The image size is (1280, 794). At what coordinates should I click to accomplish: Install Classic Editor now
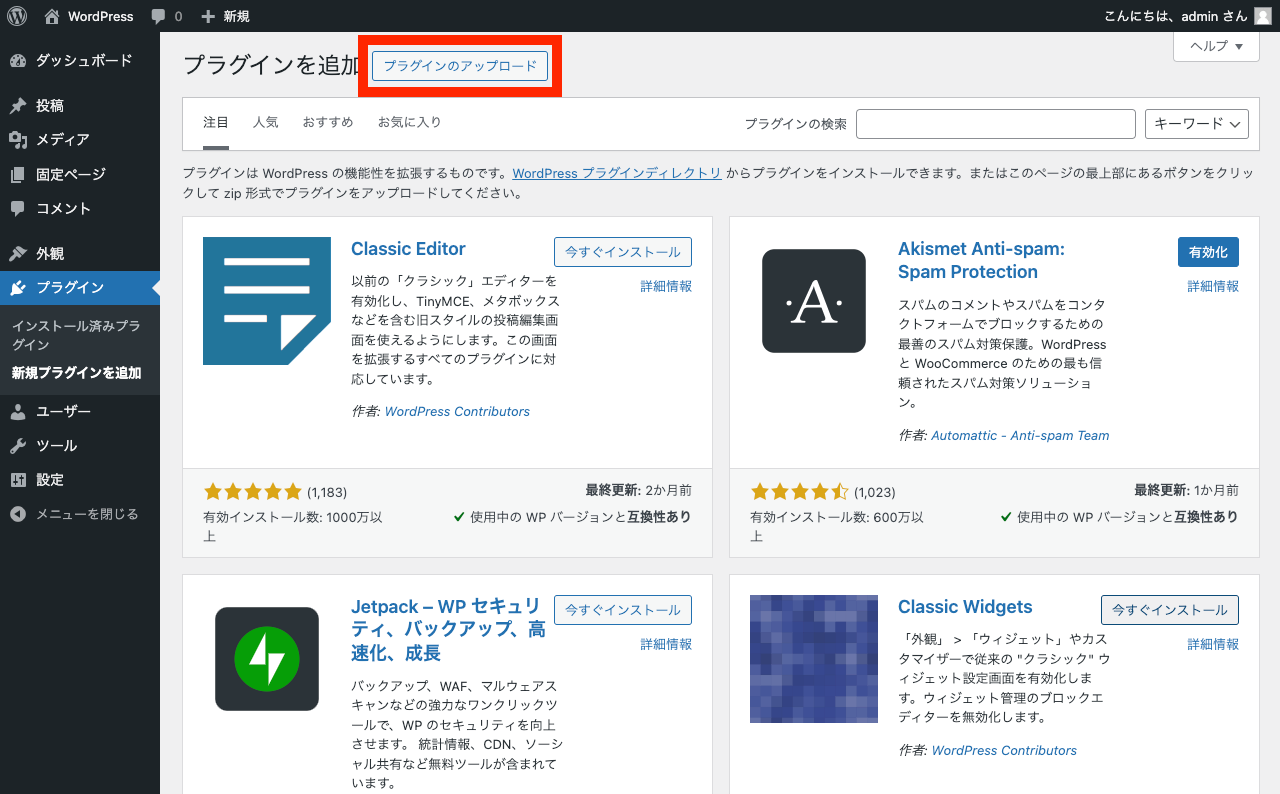coord(623,252)
